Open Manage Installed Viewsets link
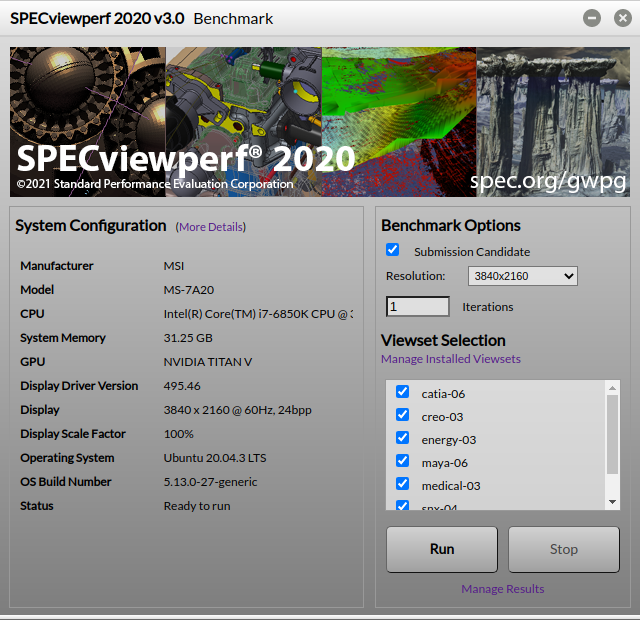640x620 pixels. (x=451, y=359)
